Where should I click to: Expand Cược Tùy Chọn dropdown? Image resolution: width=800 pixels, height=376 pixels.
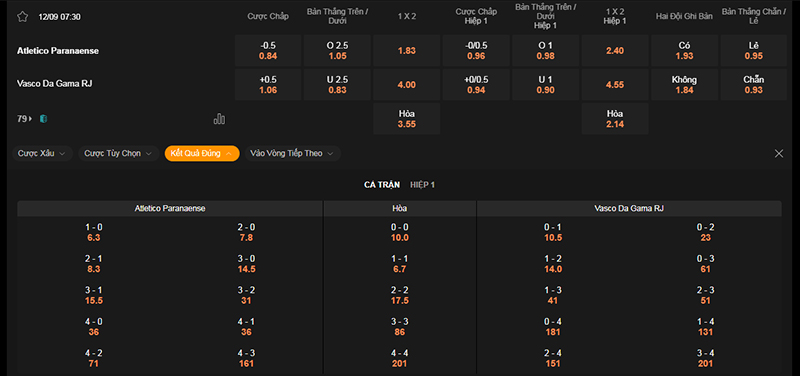point(118,154)
